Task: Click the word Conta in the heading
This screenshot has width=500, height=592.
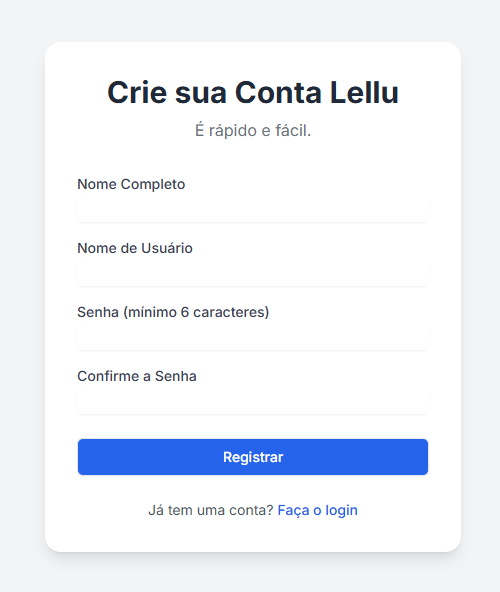Action: point(278,92)
